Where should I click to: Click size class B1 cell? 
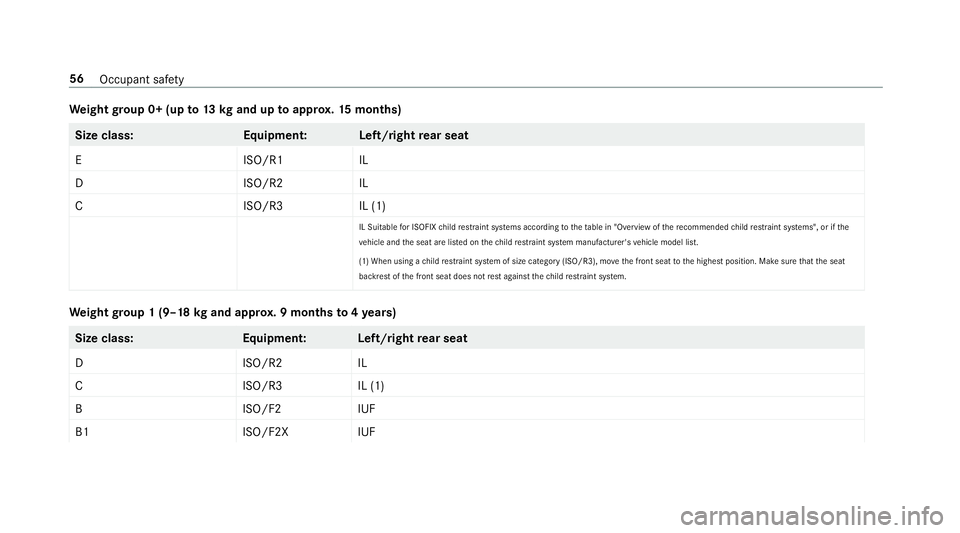point(82,432)
